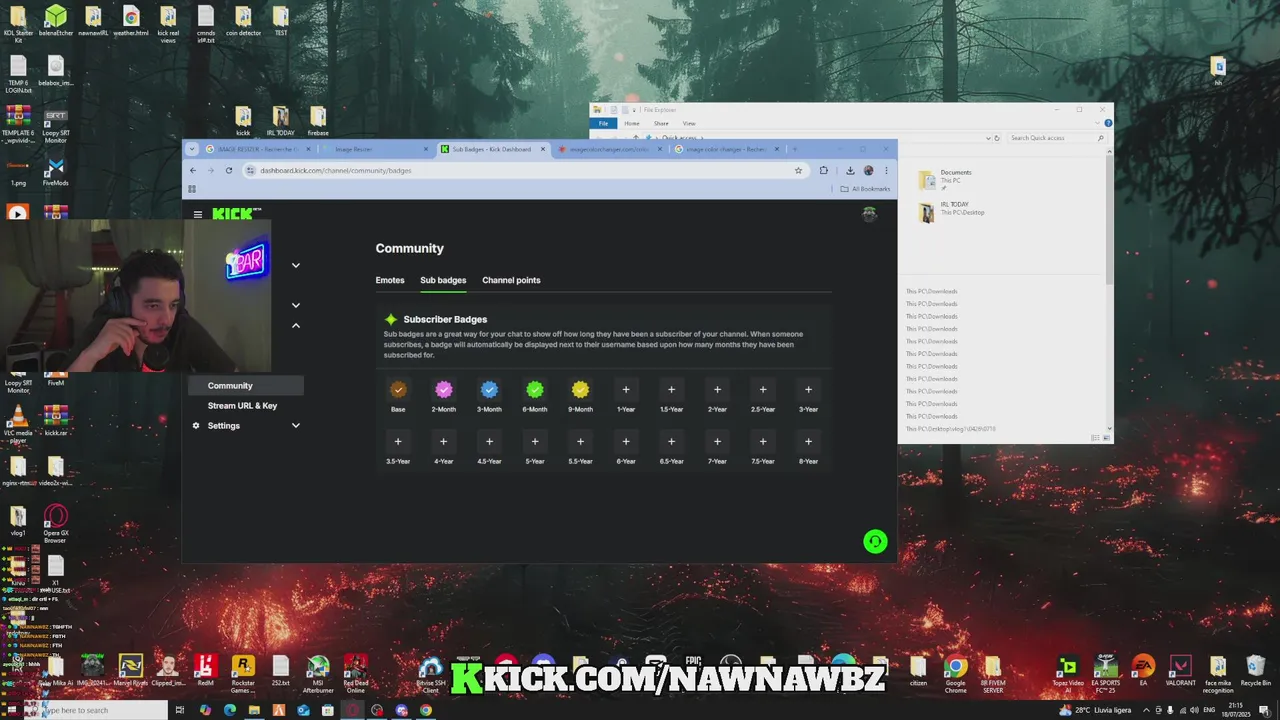The height and width of the screenshot is (720, 1280).
Task: Click Search Quick access field in File Explorer
Action: [x=1055, y=138]
